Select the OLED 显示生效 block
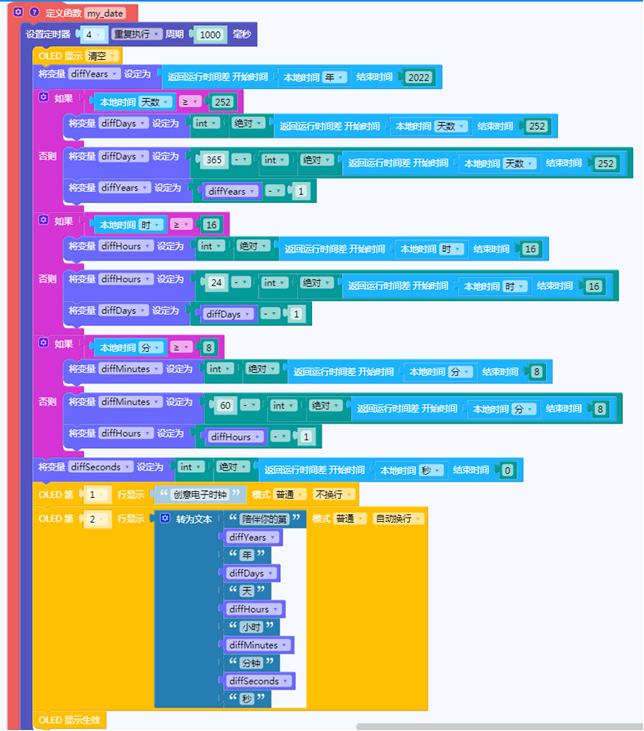Image resolution: width=644 pixels, height=731 pixels. tap(69, 720)
